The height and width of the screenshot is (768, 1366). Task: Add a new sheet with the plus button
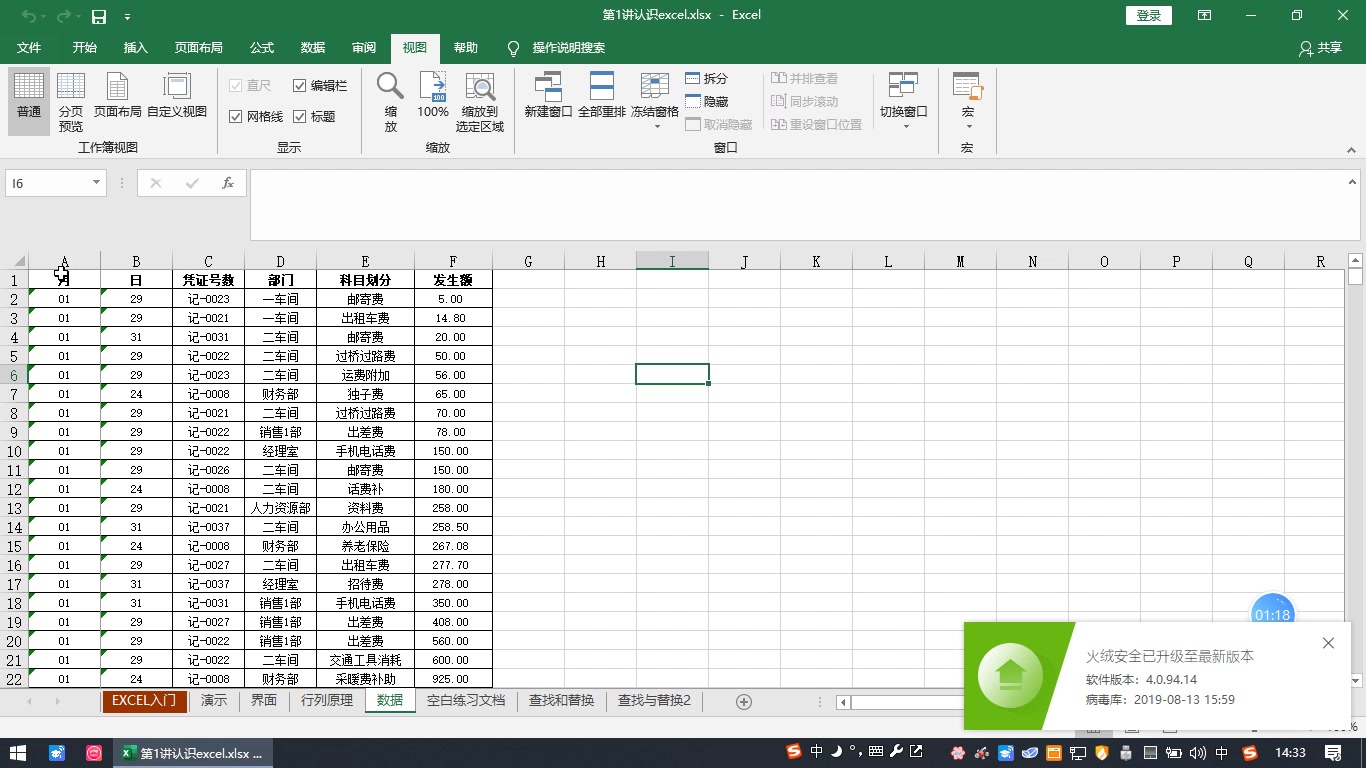[744, 701]
